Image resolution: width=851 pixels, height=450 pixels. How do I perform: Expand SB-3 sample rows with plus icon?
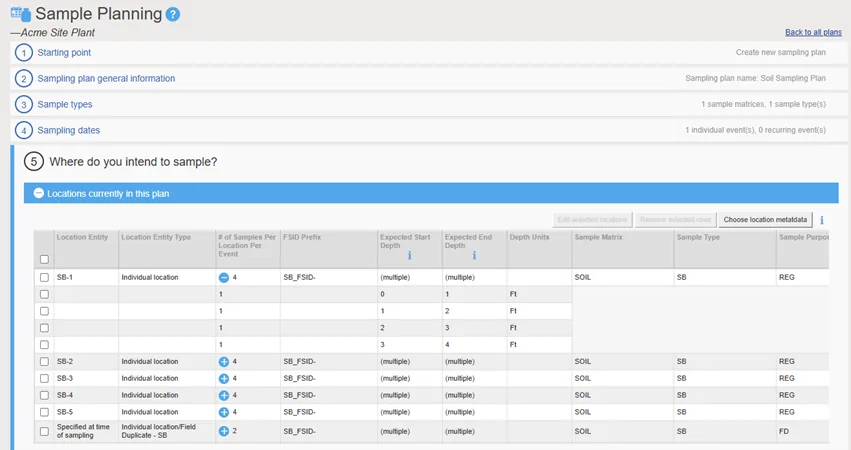[x=224, y=378]
